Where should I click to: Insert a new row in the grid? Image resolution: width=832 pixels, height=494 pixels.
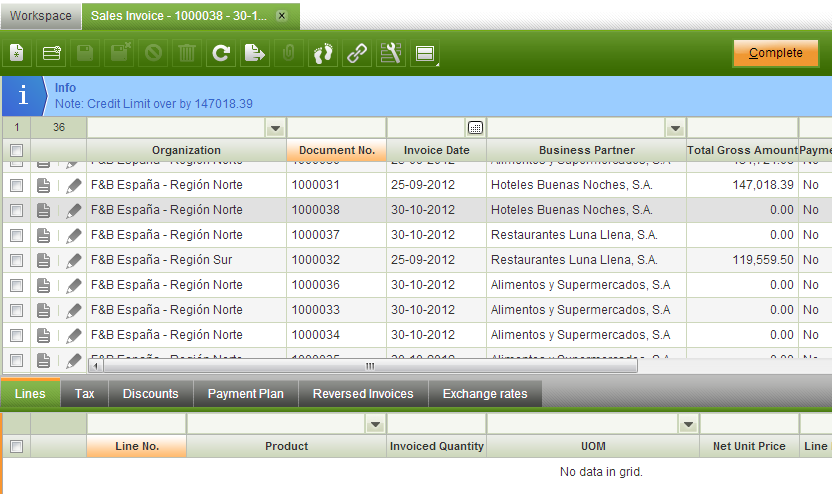pyautogui.click(x=51, y=53)
